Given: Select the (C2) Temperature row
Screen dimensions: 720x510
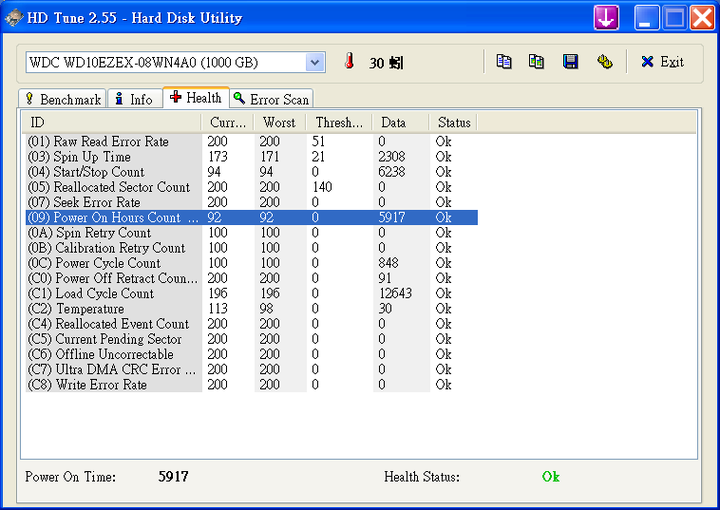Looking at the screenshot, I should pyautogui.click(x=252, y=308).
